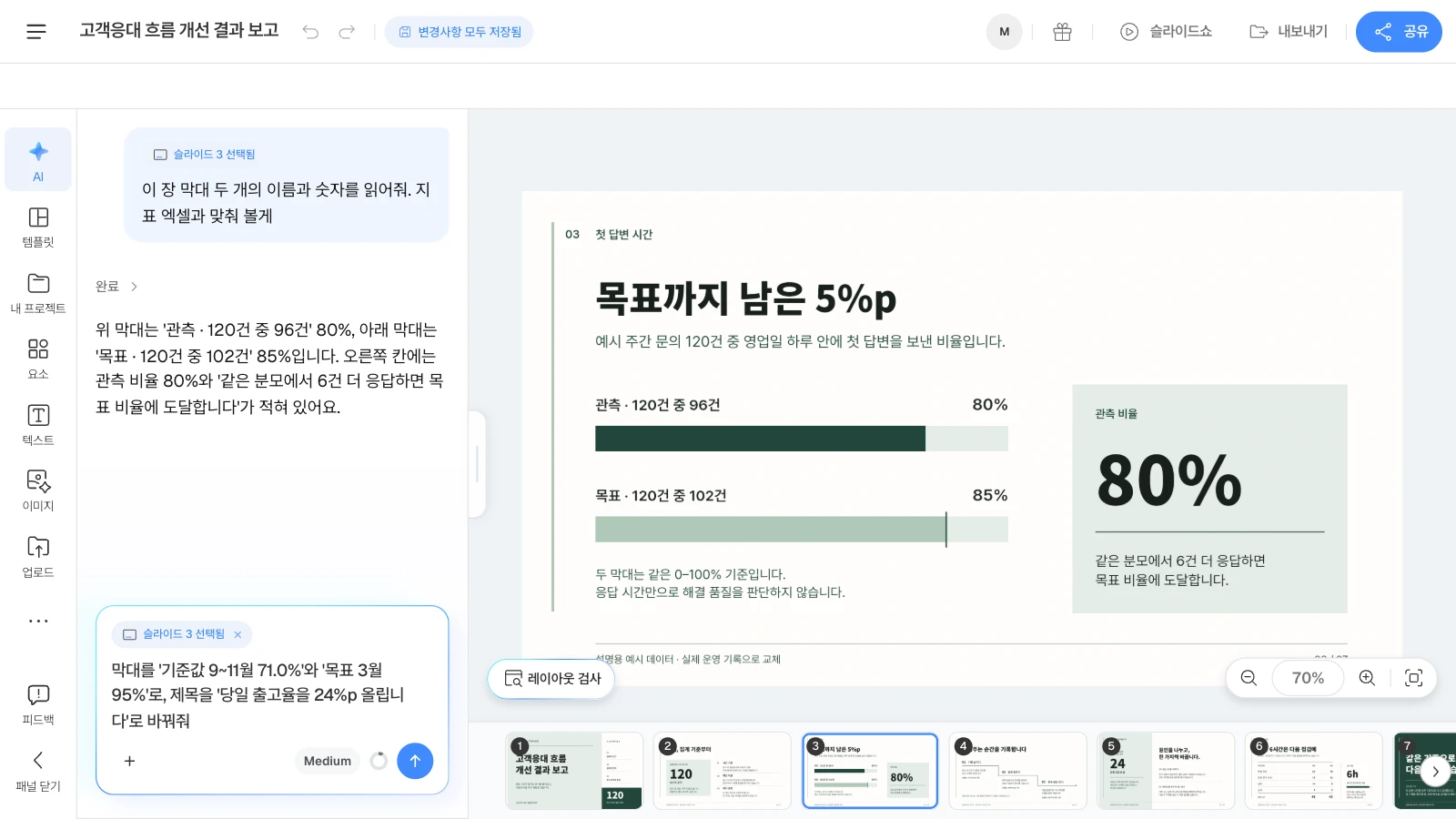Zoom in the slide canvas

[x=1367, y=678]
